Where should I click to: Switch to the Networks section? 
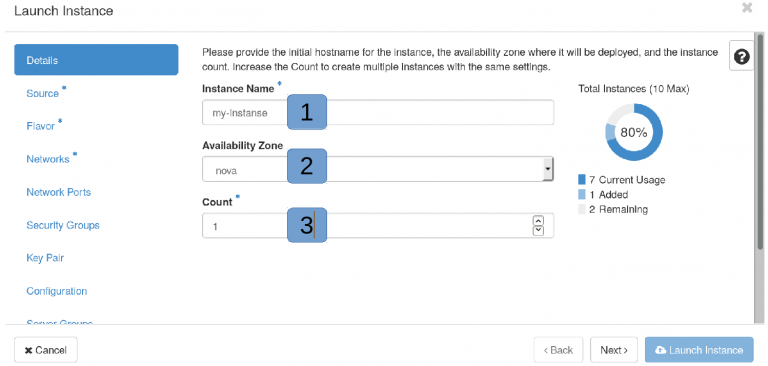click(48, 159)
